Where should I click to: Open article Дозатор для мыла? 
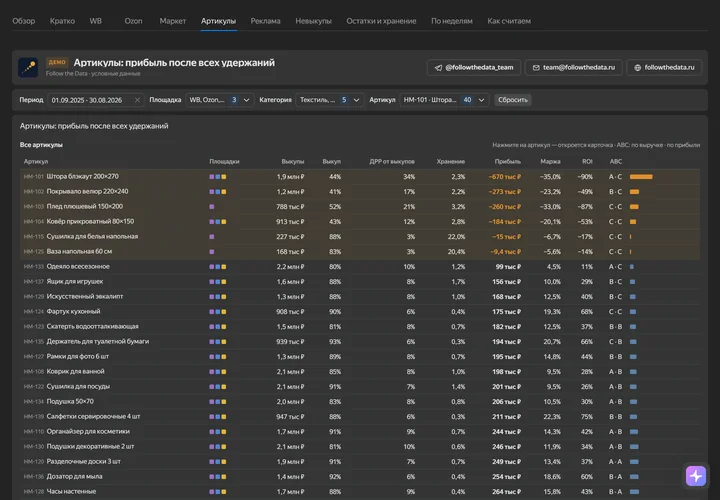coord(74,477)
